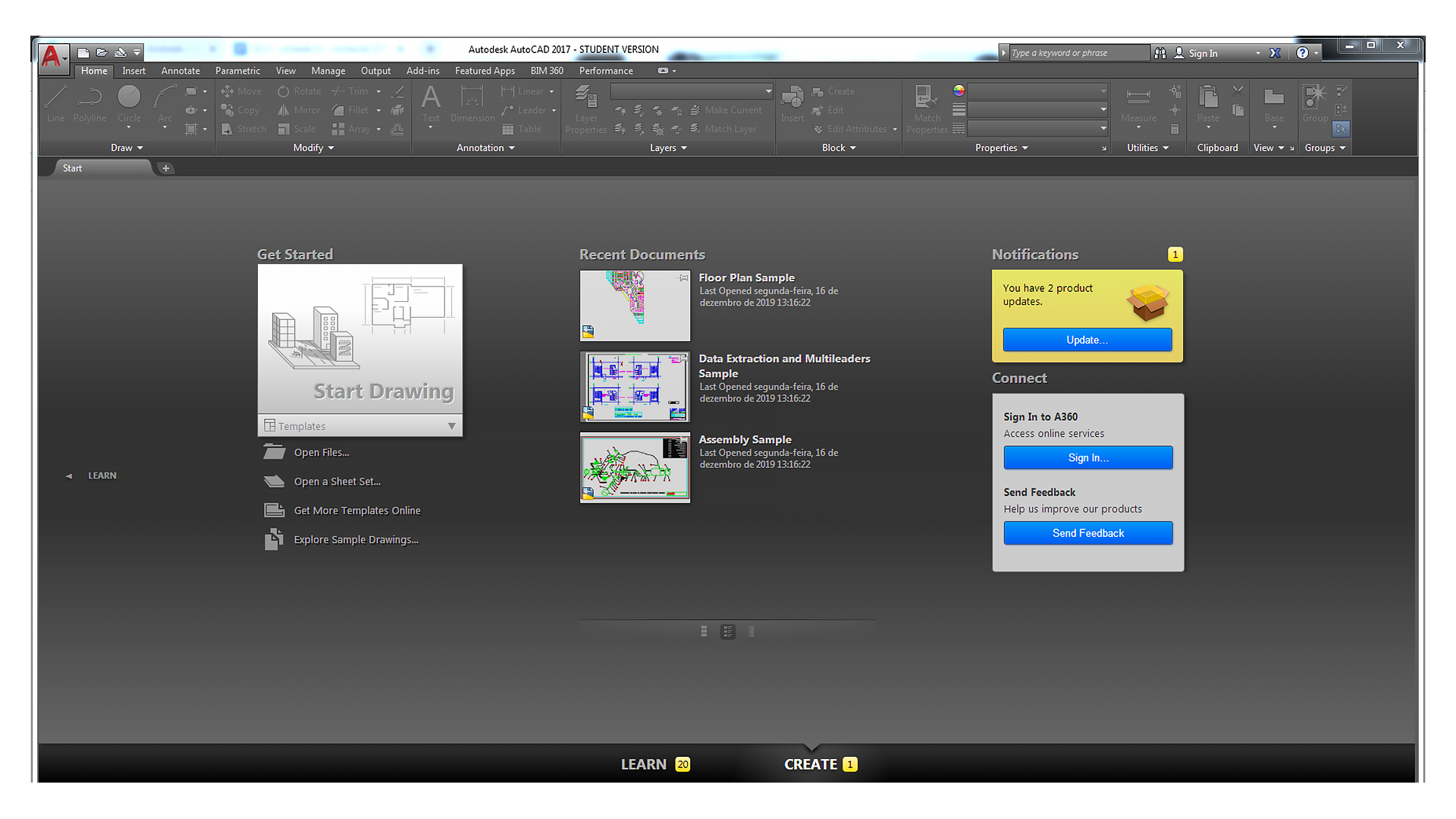Click the Make Current layer tool
Image resolution: width=1456 pixels, height=819 pixels.
pyautogui.click(x=726, y=110)
